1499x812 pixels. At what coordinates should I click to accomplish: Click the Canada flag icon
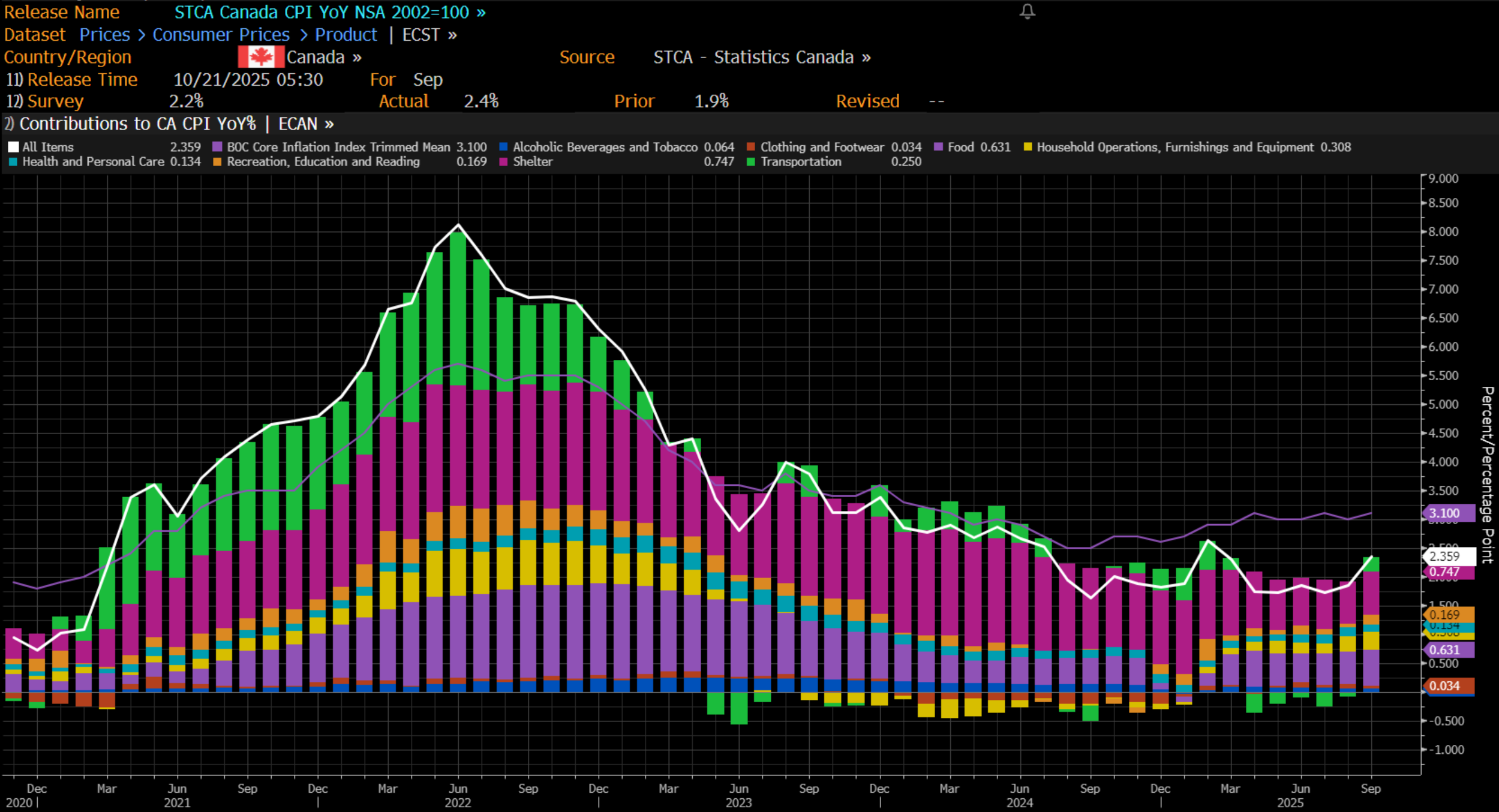pyautogui.click(x=261, y=57)
